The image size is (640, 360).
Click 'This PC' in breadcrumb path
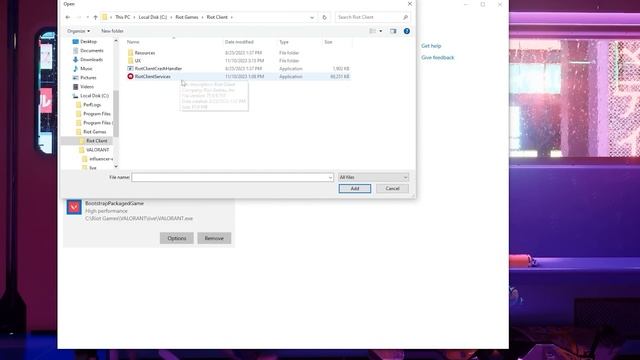[122, 17]
